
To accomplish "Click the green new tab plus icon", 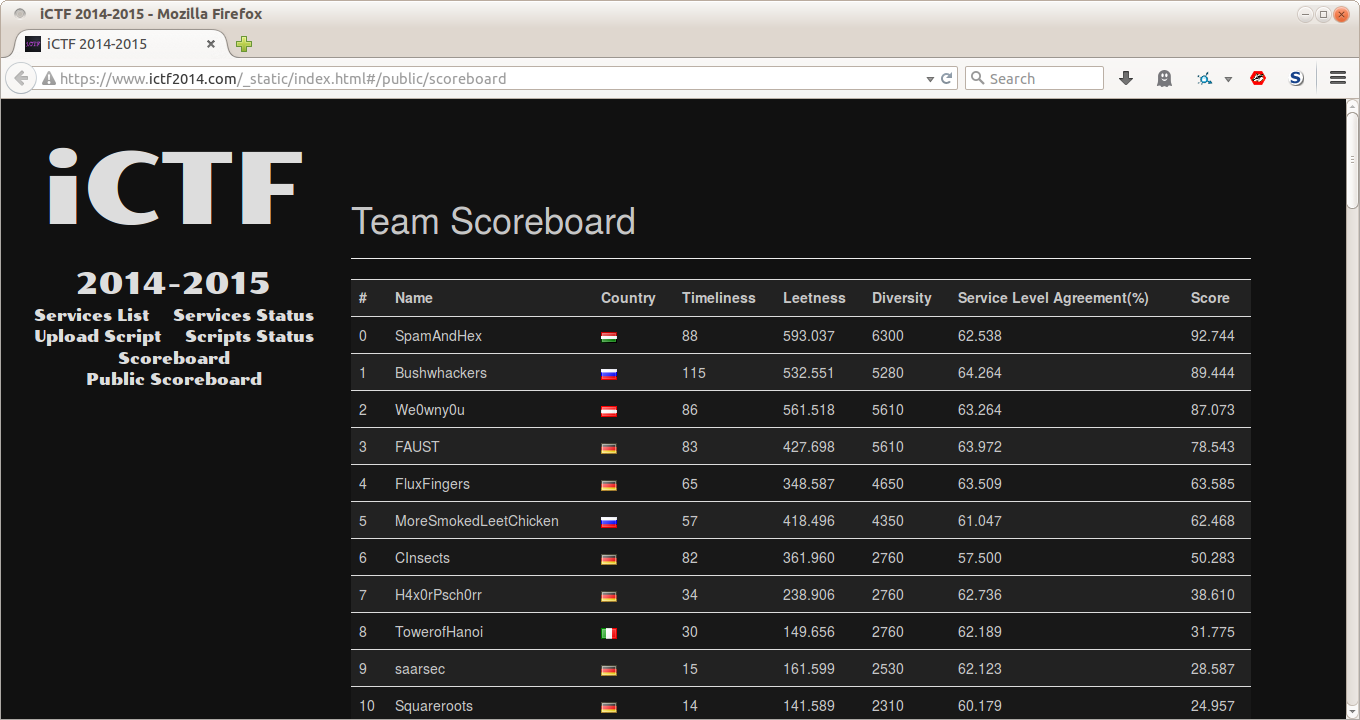I will 244,44.
